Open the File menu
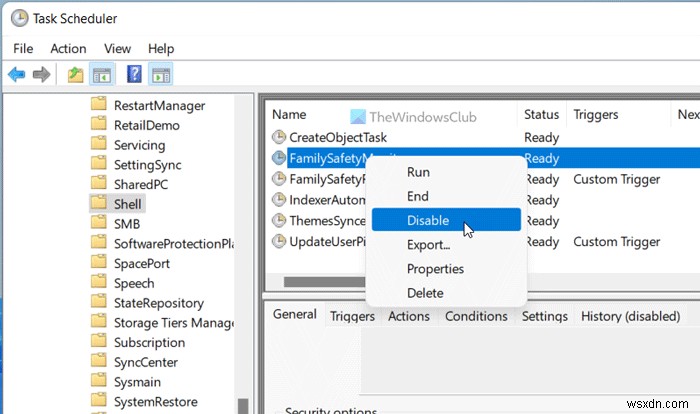The image size is (700, 414). [23, 48]
